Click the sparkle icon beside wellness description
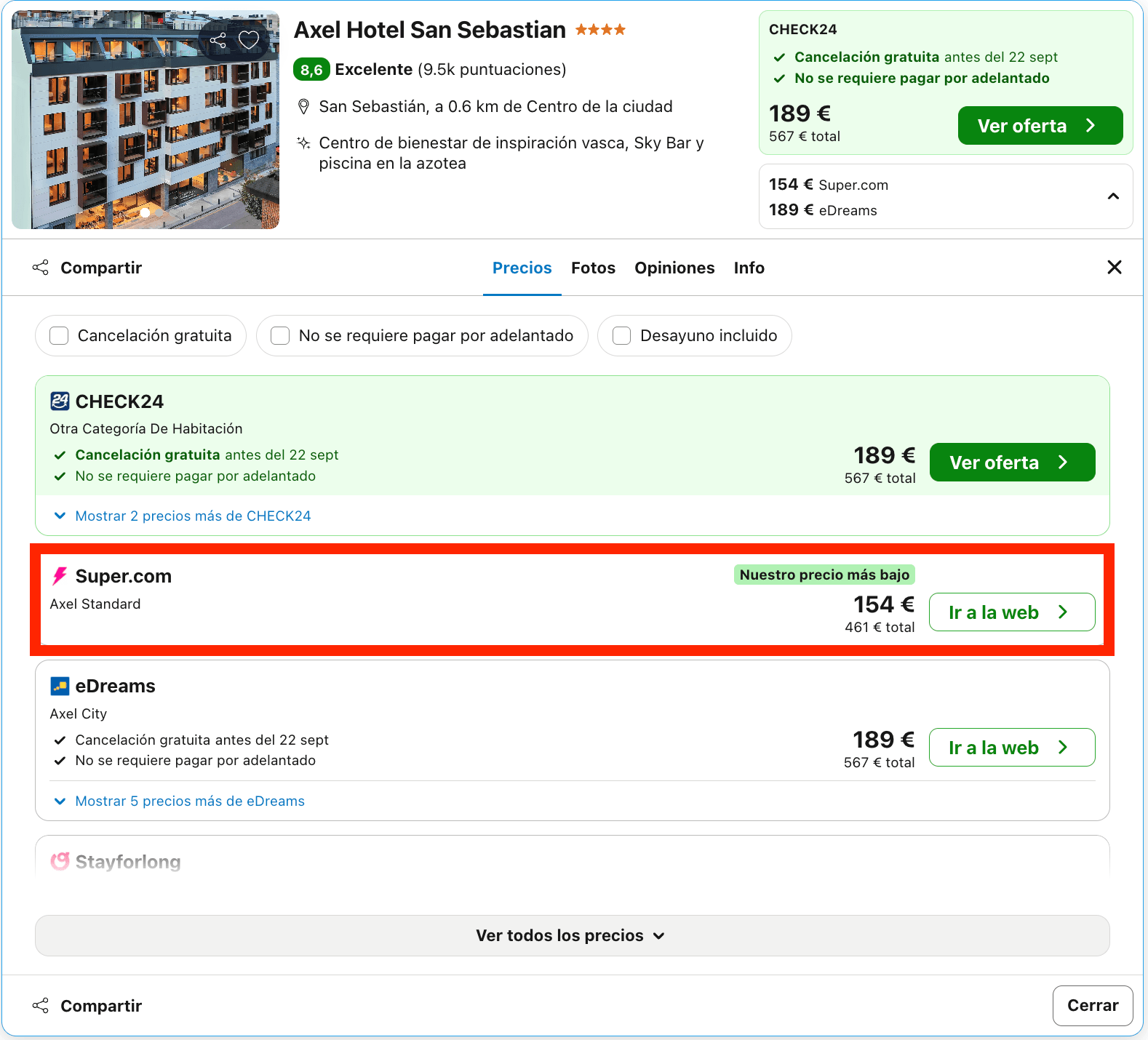Screen dimensions: 1148x1040 click(x=304, y=143)
